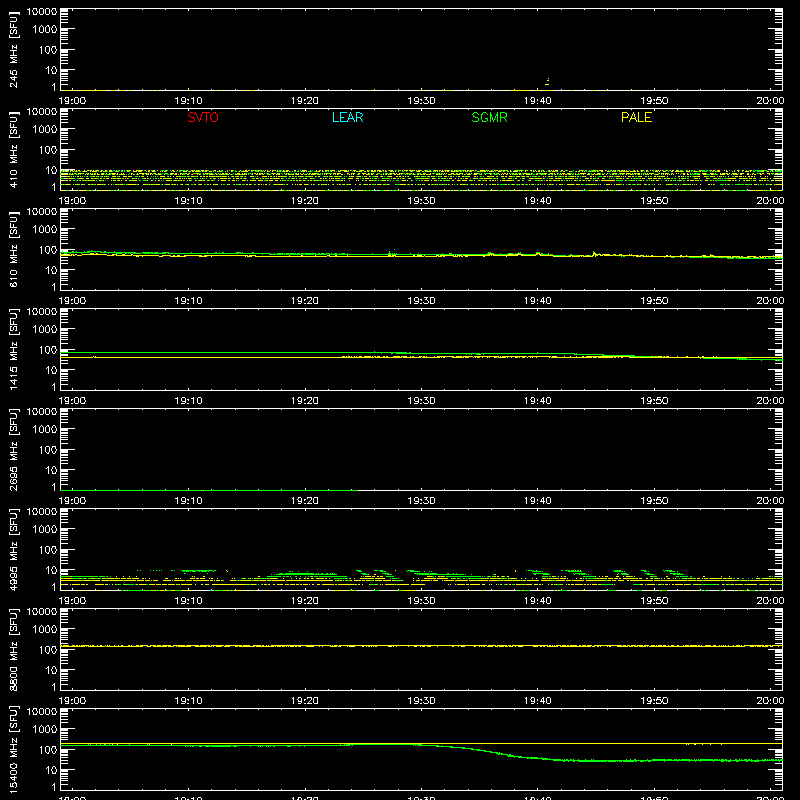Viewport: 800px width, 800px height.
Task: Click the 10 tick on the 15400 MHz axis
Action: tap(51, 770)
